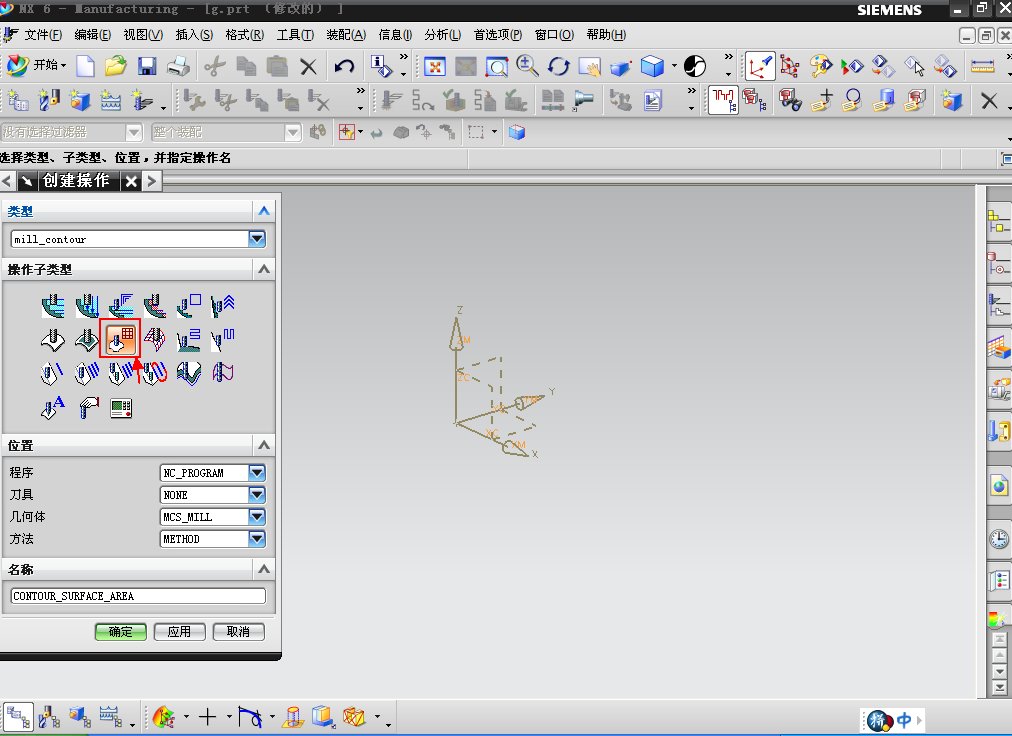Viewport: 1012px width, 736px height.
Task: Click the Create Method toolbar icon
Action: pos(110,101)
